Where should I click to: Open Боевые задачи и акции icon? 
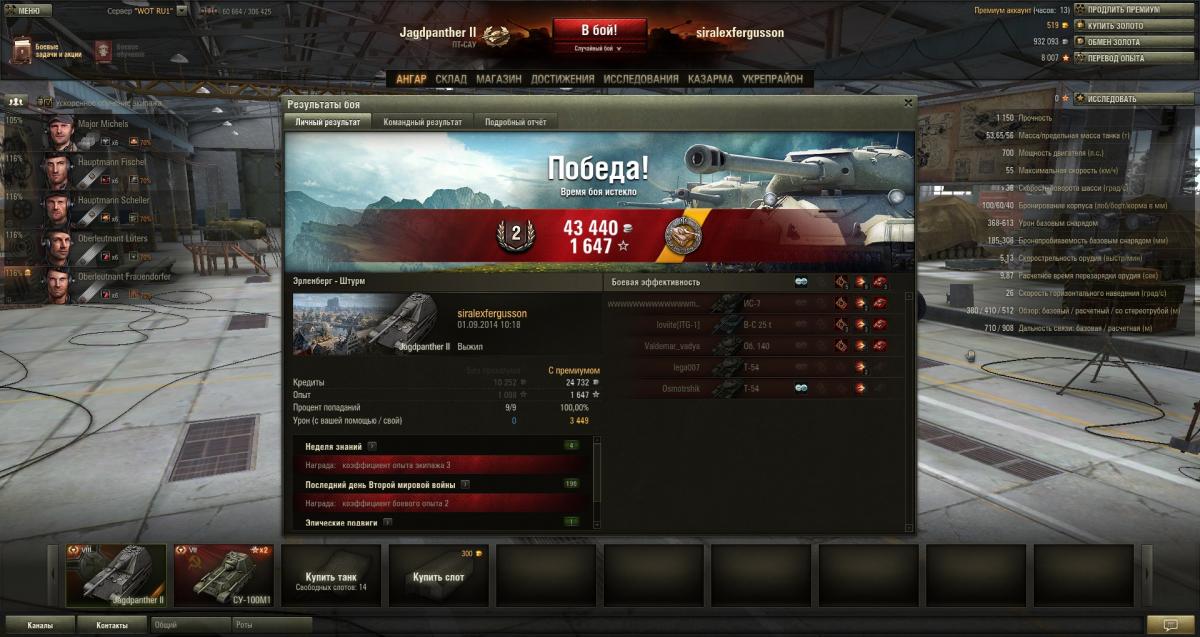tap(23, 50)
